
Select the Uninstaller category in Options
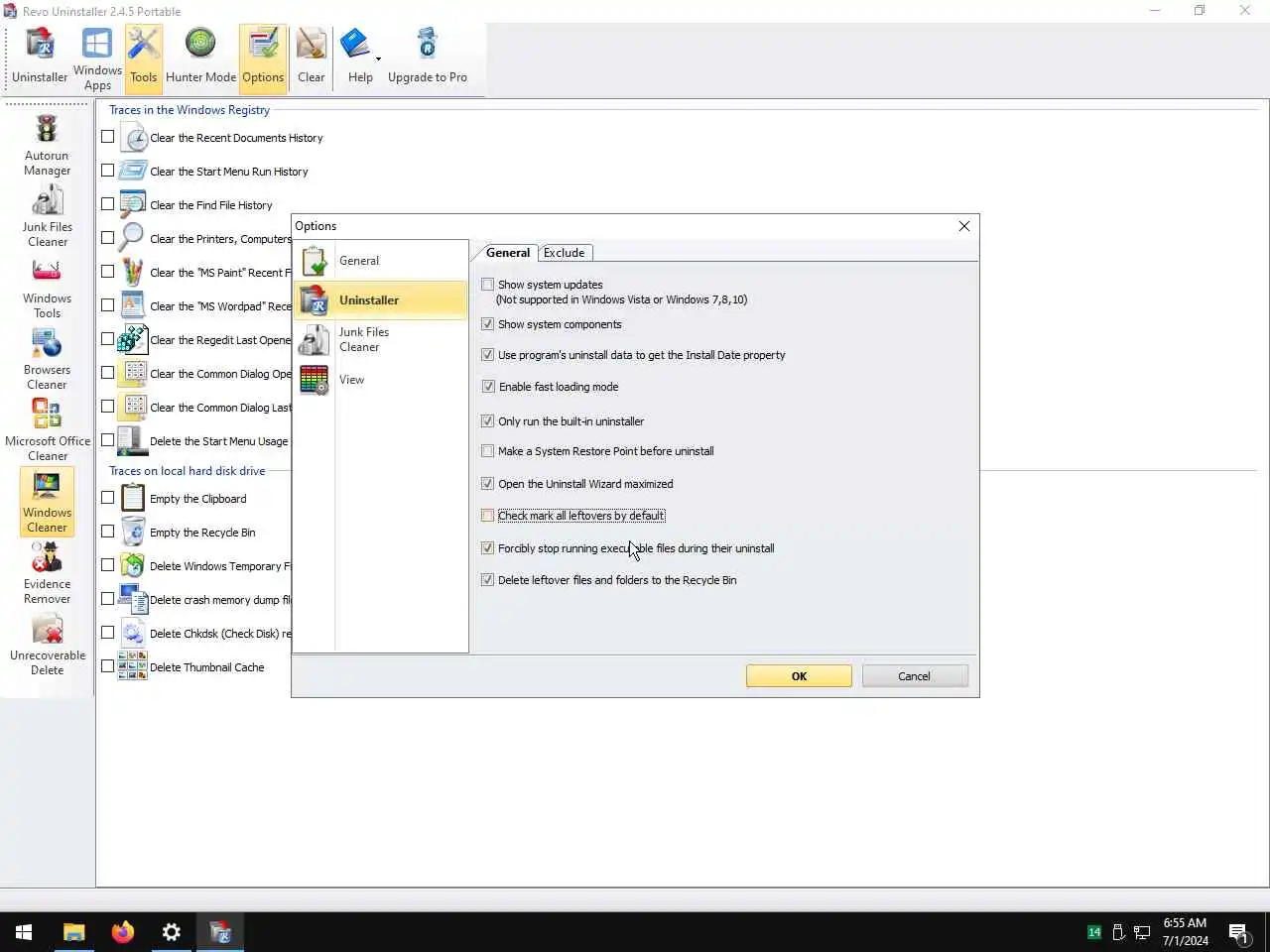tap(381, 299)
